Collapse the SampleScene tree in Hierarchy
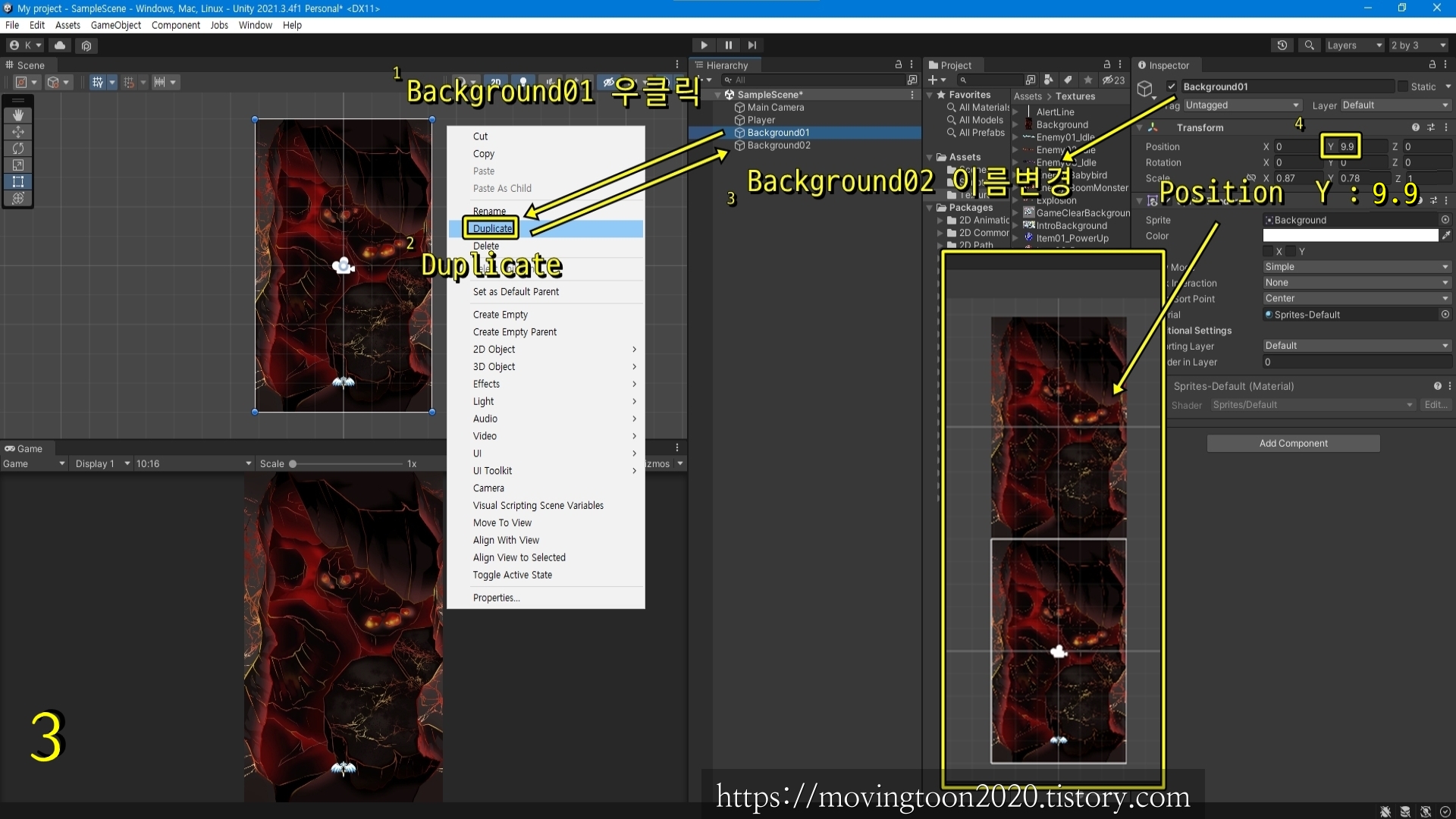 (718, 95)
